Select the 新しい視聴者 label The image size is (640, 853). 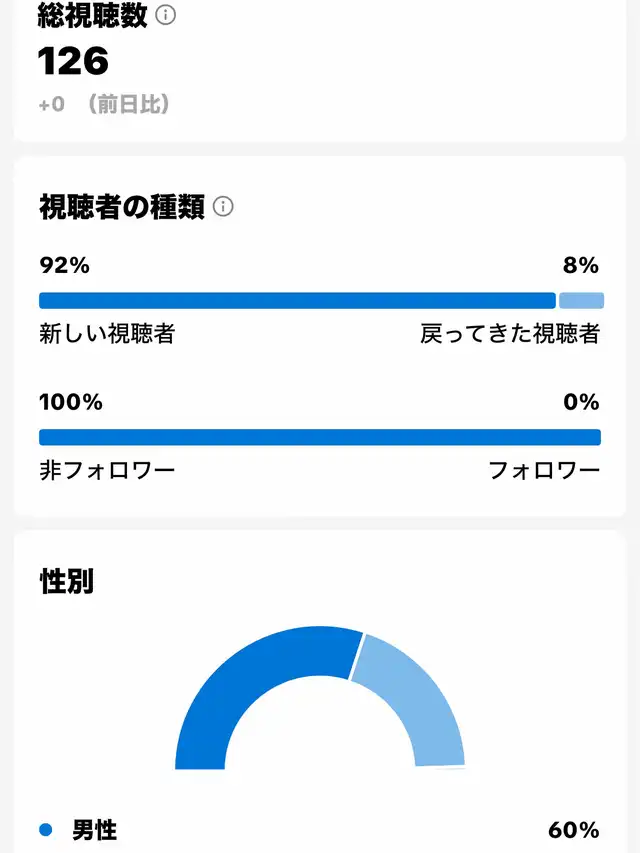[107, 333]
